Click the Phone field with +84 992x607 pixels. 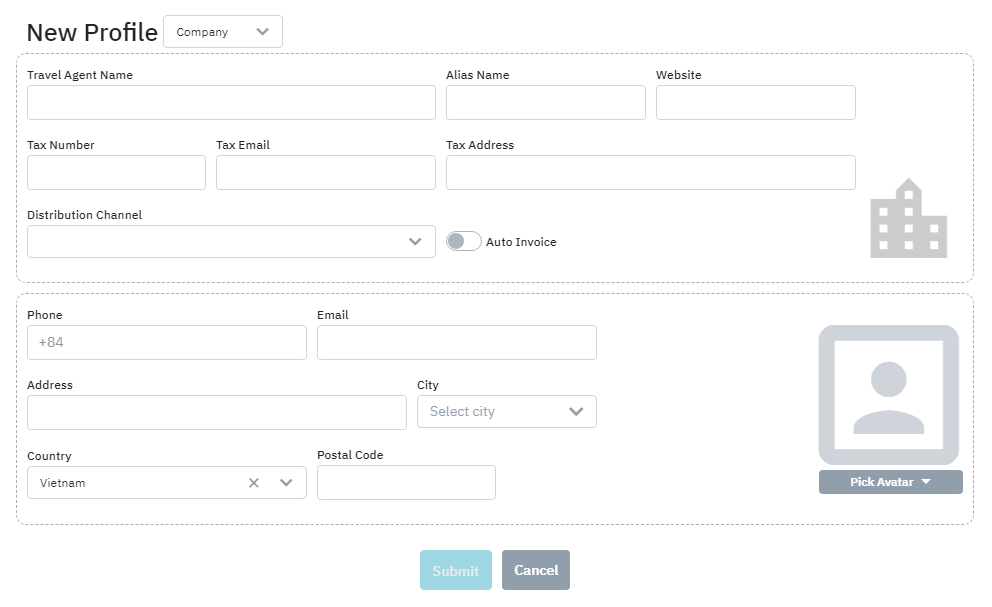tap(166, 343)
